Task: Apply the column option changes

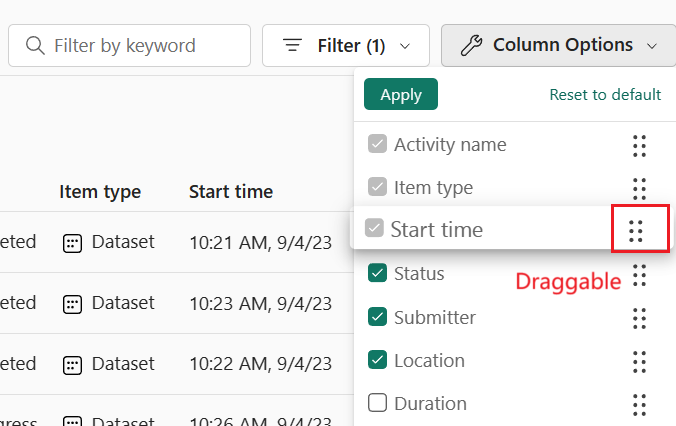Action: [x=400, y=95]
